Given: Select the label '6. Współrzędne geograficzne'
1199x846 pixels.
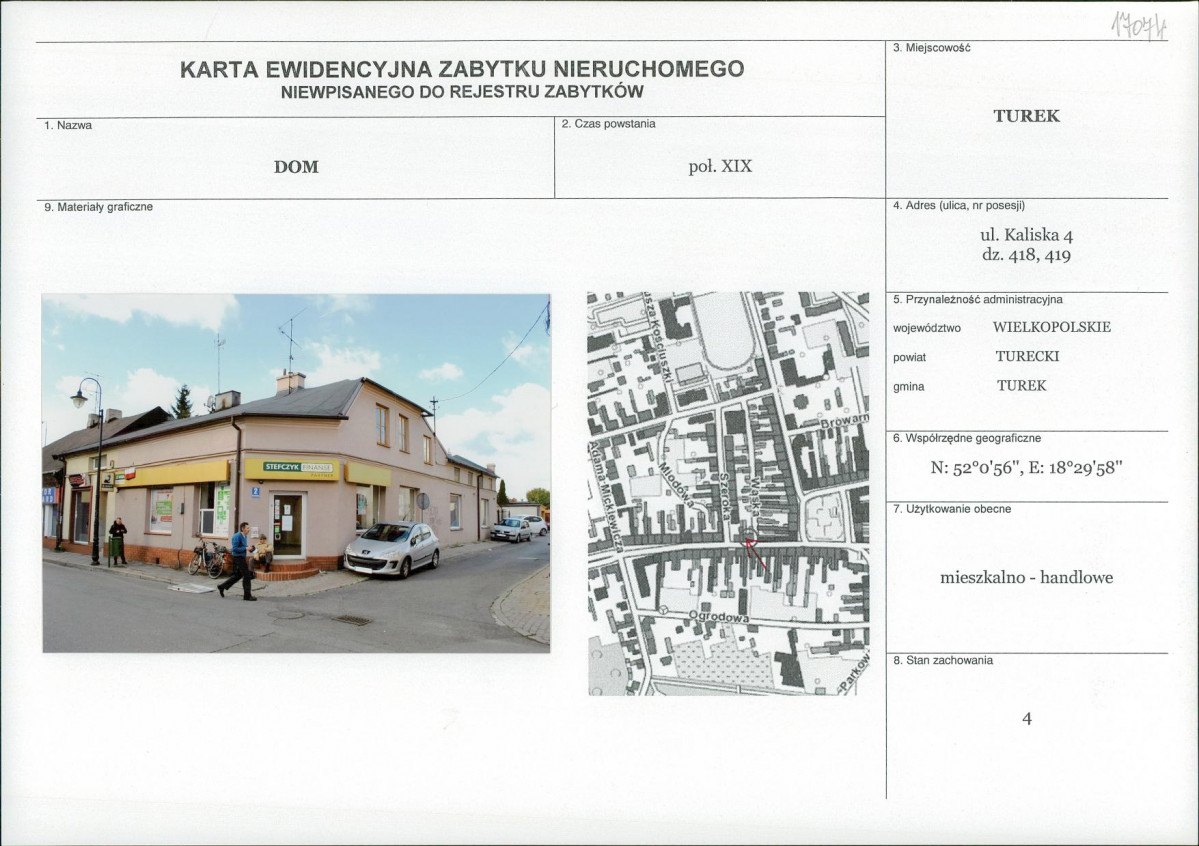Looking at the screenshot, I should pyautogui.click(x=967, y=438).
